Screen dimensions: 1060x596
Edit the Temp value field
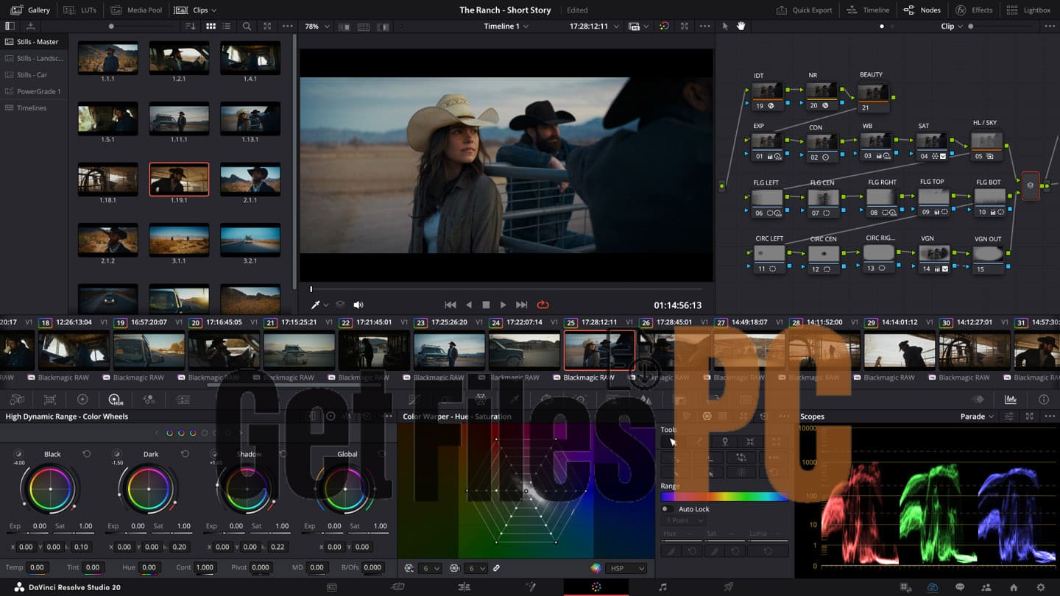(37, 568)
